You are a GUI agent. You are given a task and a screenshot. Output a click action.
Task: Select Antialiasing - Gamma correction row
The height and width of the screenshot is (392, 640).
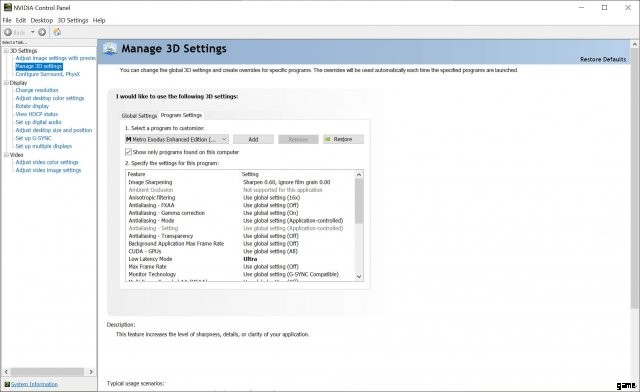tap(240, 213)
